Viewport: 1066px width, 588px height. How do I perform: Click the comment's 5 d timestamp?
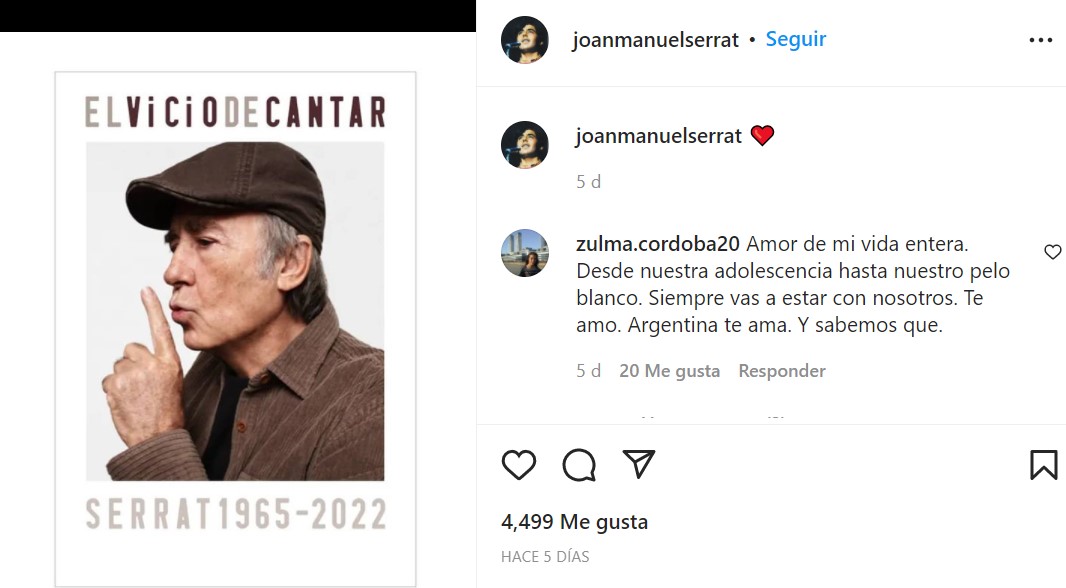(x=589, y=371)
